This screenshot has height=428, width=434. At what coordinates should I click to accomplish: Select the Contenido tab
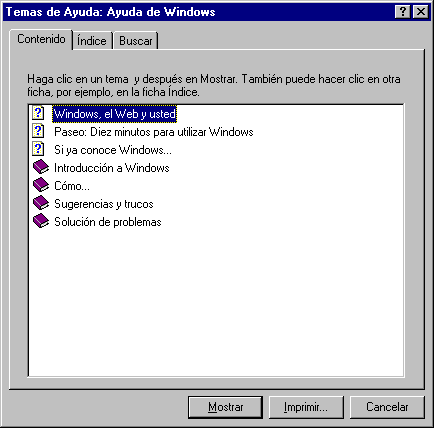(41, 39)
